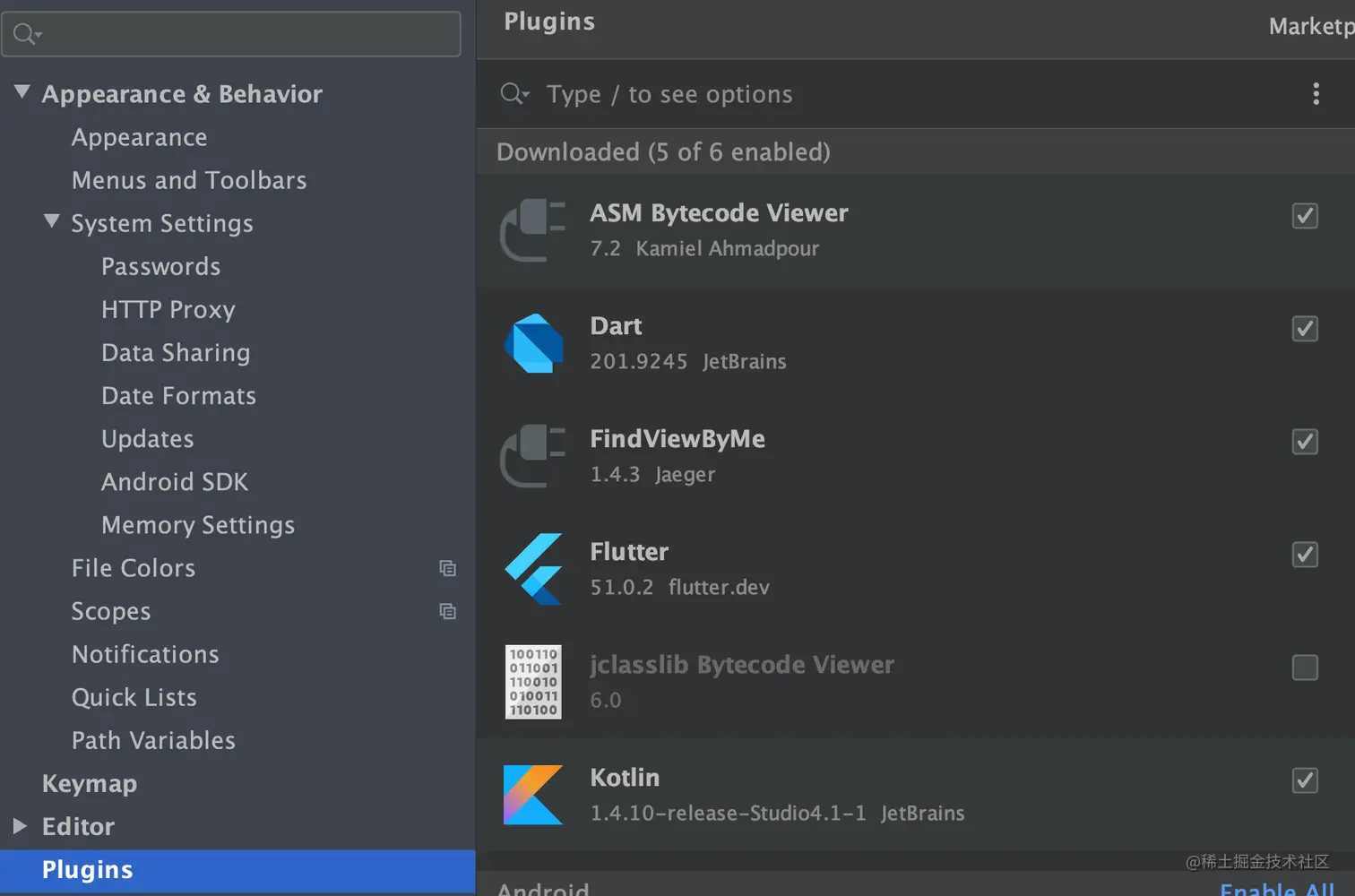Collapse the System Settings subtree
This screenshot has width=1355, height=896.
[52, 221]
